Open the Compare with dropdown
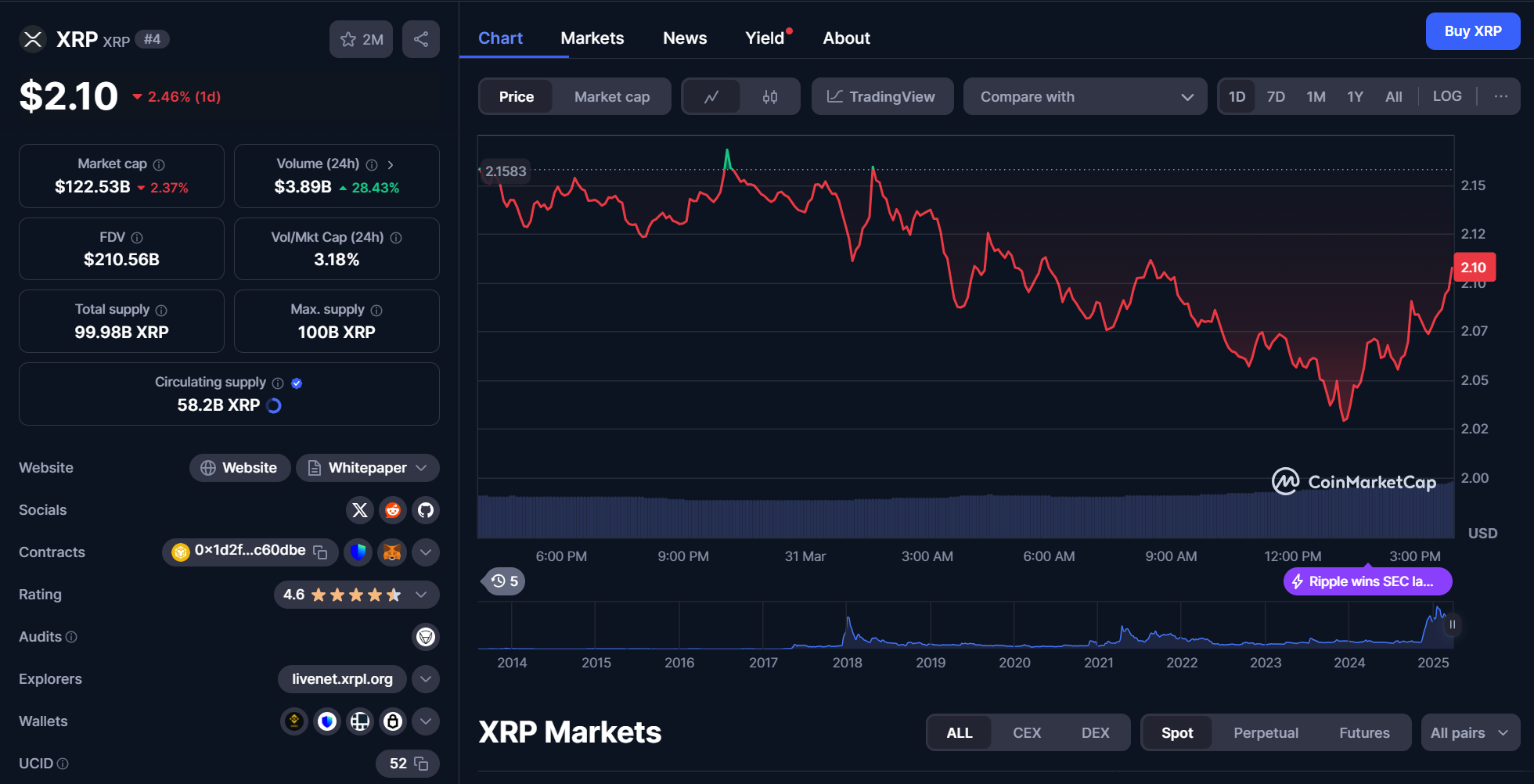This screenshot has height=784, width=1534. click(x=1086, y=97)
